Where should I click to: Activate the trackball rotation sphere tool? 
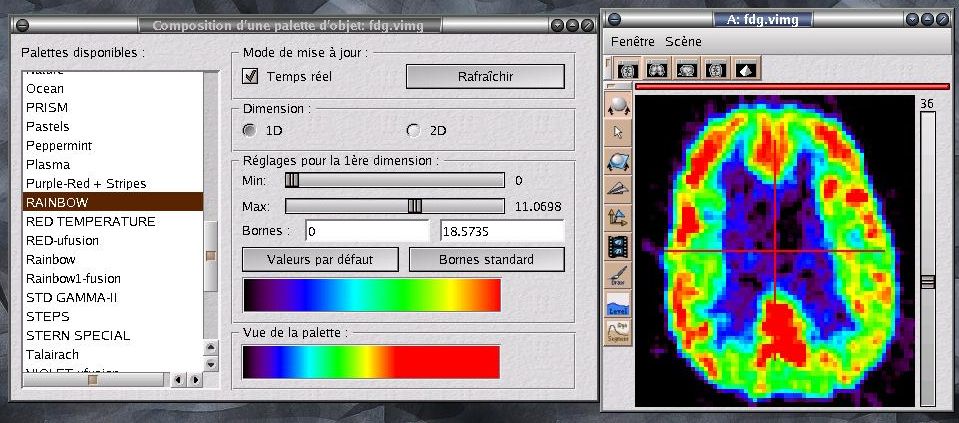(x=617, y=103)
